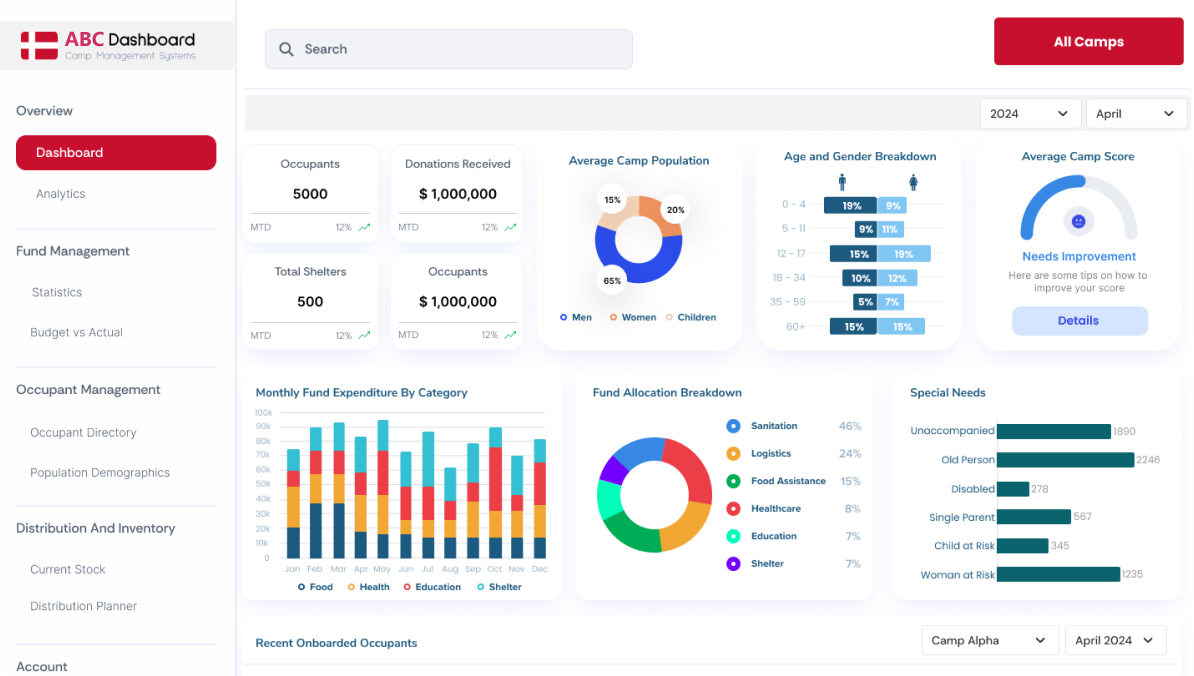Image resolution: width=1194 pixels, height=676 pixels.
Task: Click the search magnifier icon
Action: pos(286,49)
